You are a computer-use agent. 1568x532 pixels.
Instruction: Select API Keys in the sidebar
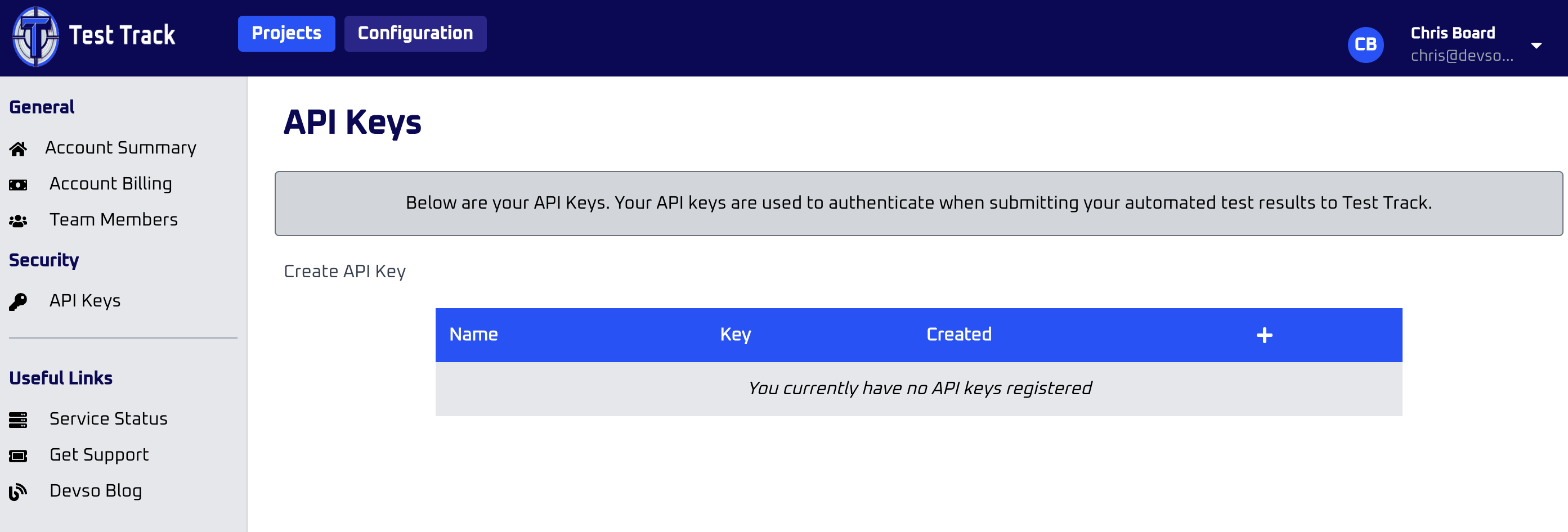[x=84, y=301]
